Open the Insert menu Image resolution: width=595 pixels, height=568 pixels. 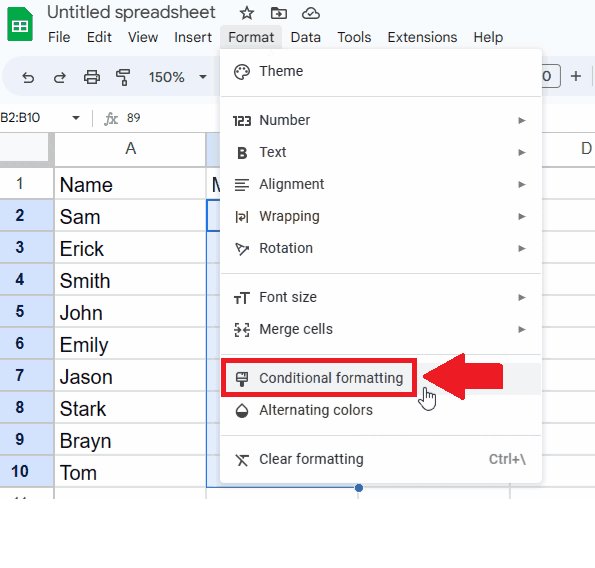(x=193, y=37)
